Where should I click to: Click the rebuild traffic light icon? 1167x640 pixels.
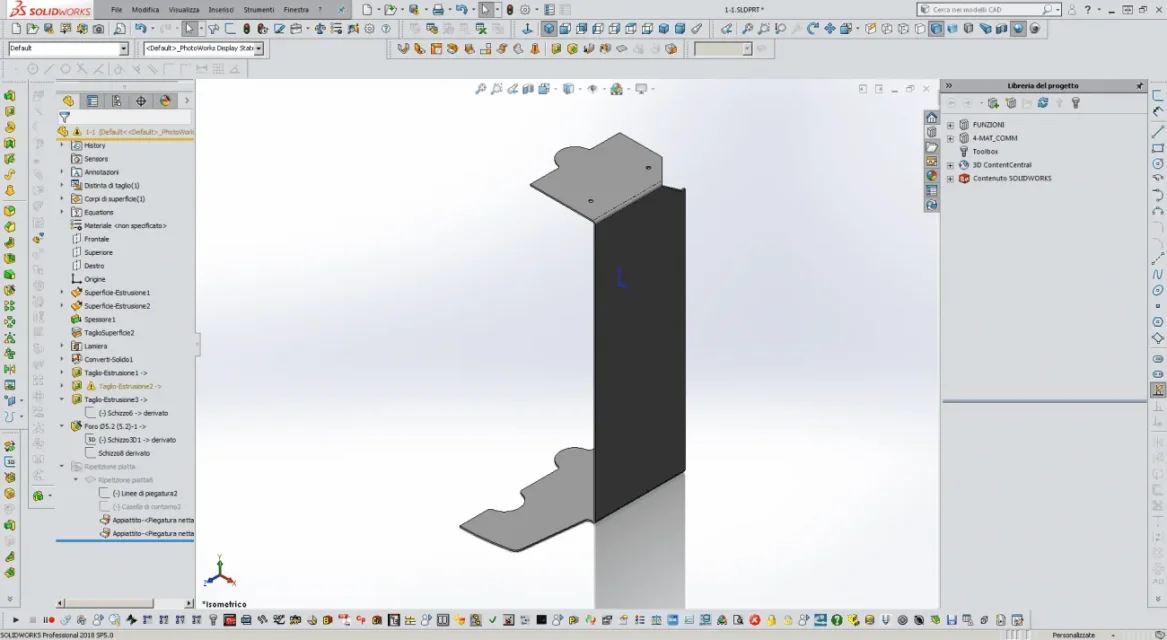(510, 10)
